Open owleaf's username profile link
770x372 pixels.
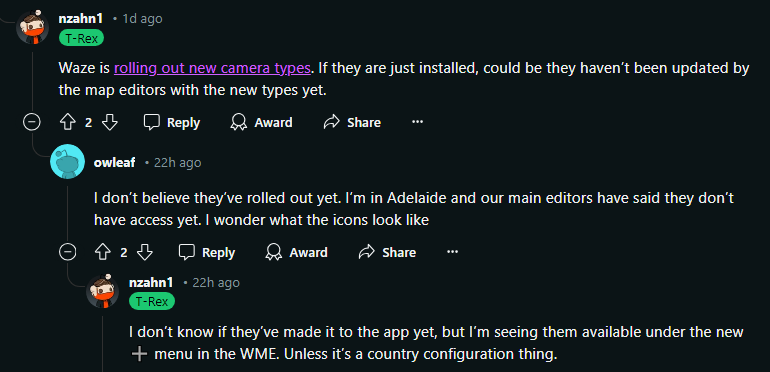coord(114,162)
